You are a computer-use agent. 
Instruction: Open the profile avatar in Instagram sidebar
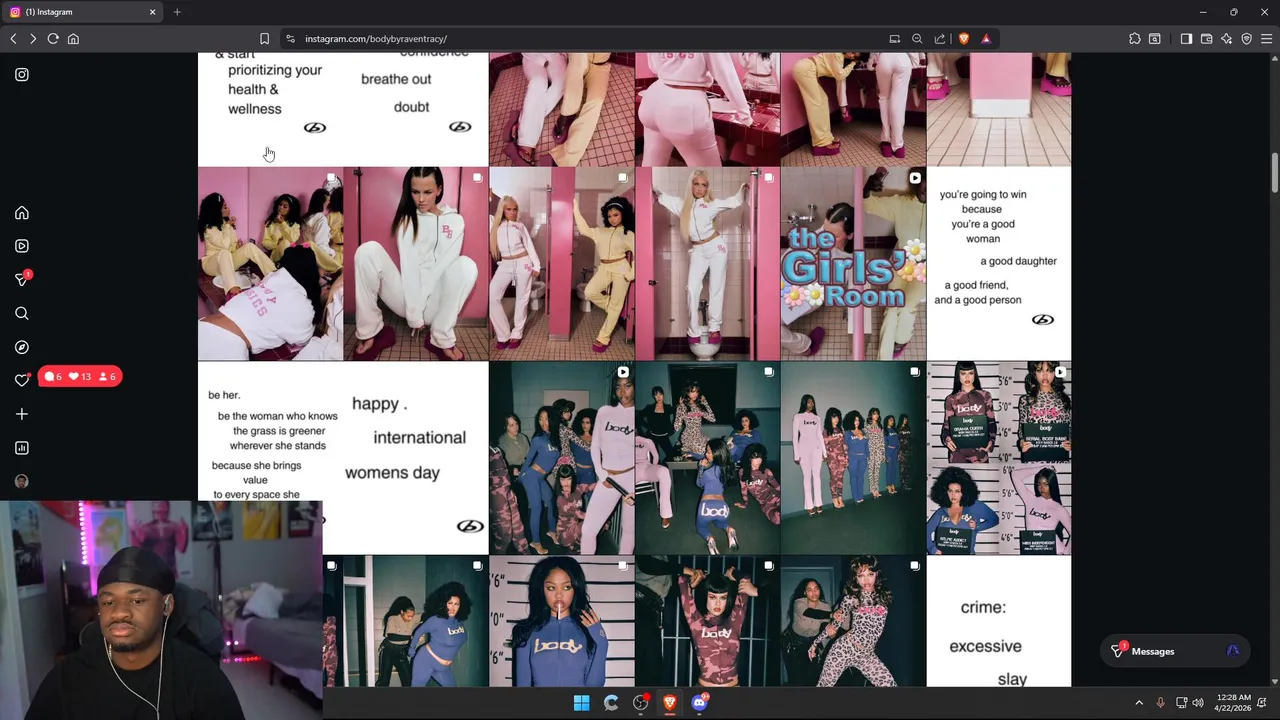pyautogui.click(x=22, y=481)
